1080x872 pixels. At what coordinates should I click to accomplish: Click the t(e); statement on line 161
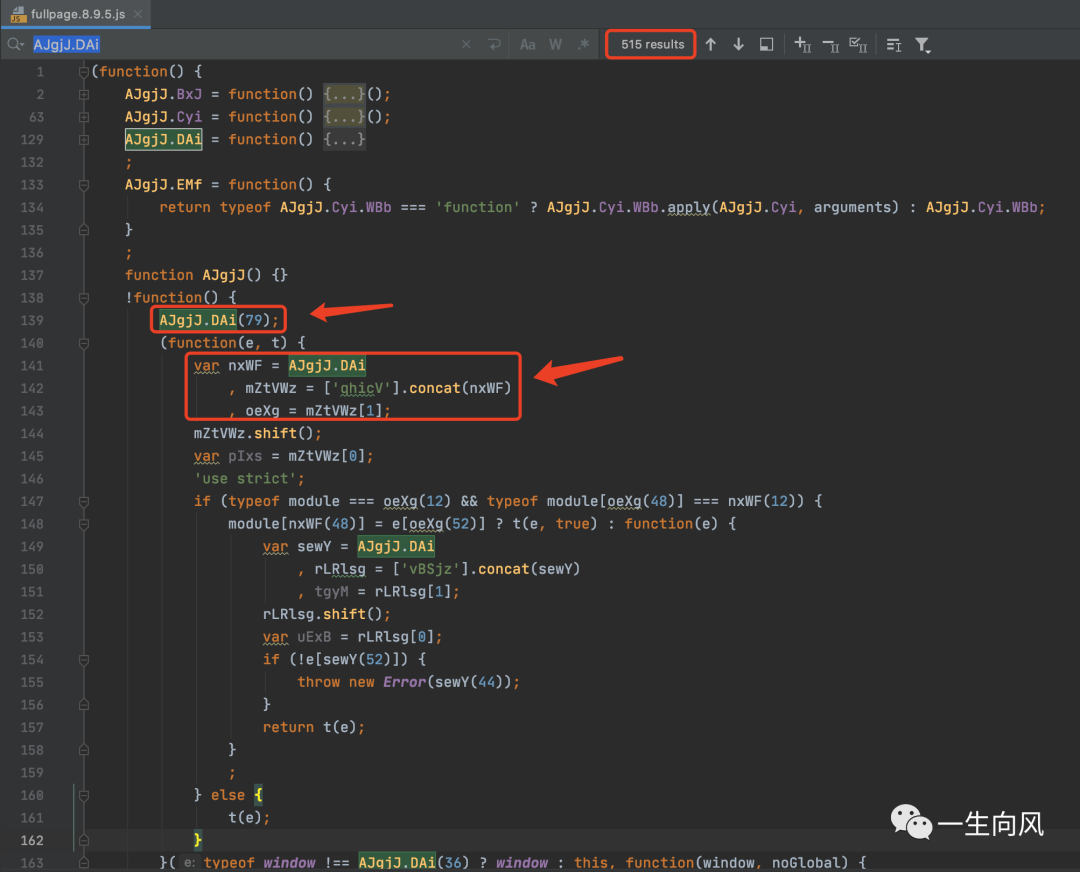click(x=249, y=818)
